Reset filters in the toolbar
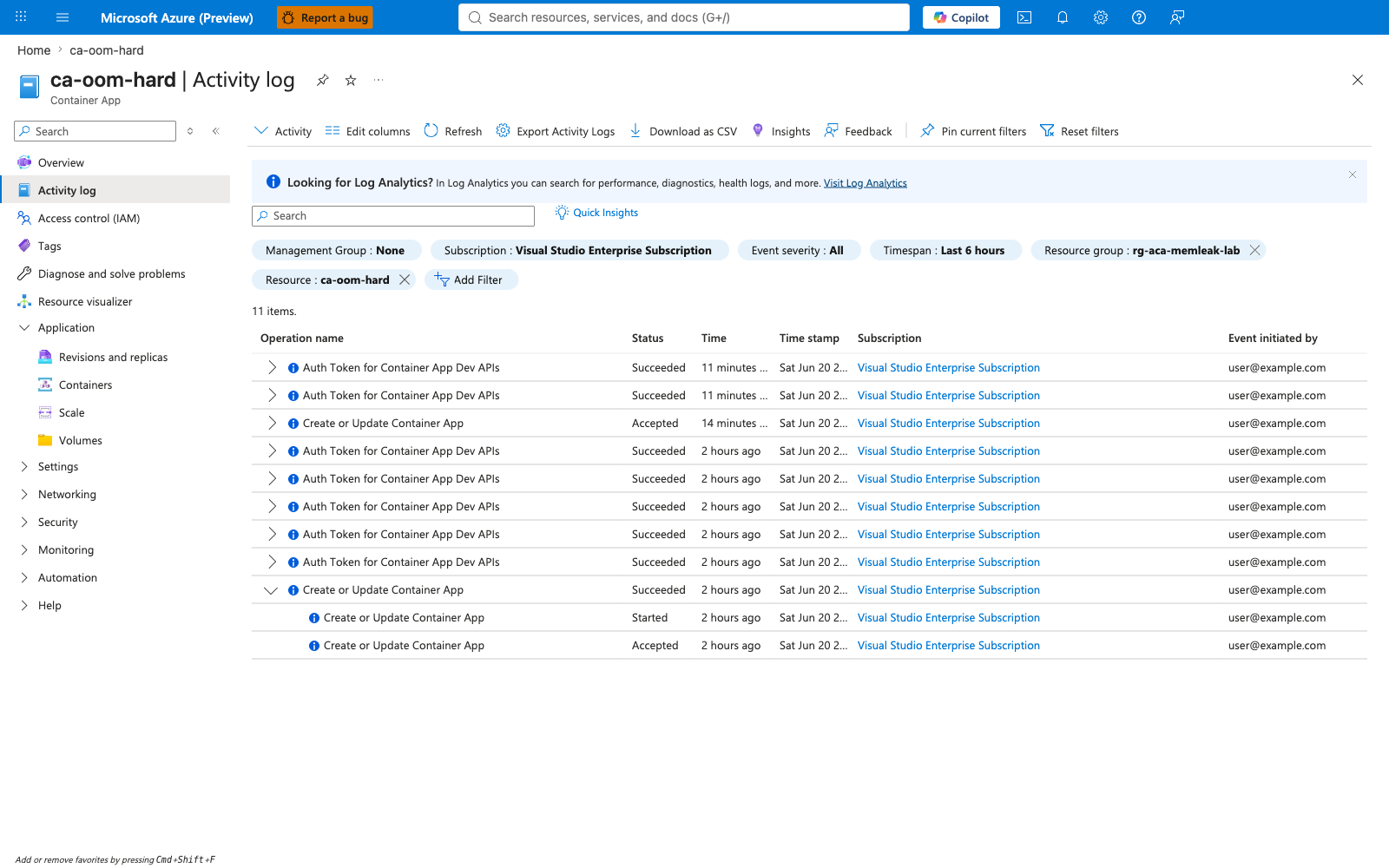The height and width of the screenshot is (868, 1389). point(1080,131)
